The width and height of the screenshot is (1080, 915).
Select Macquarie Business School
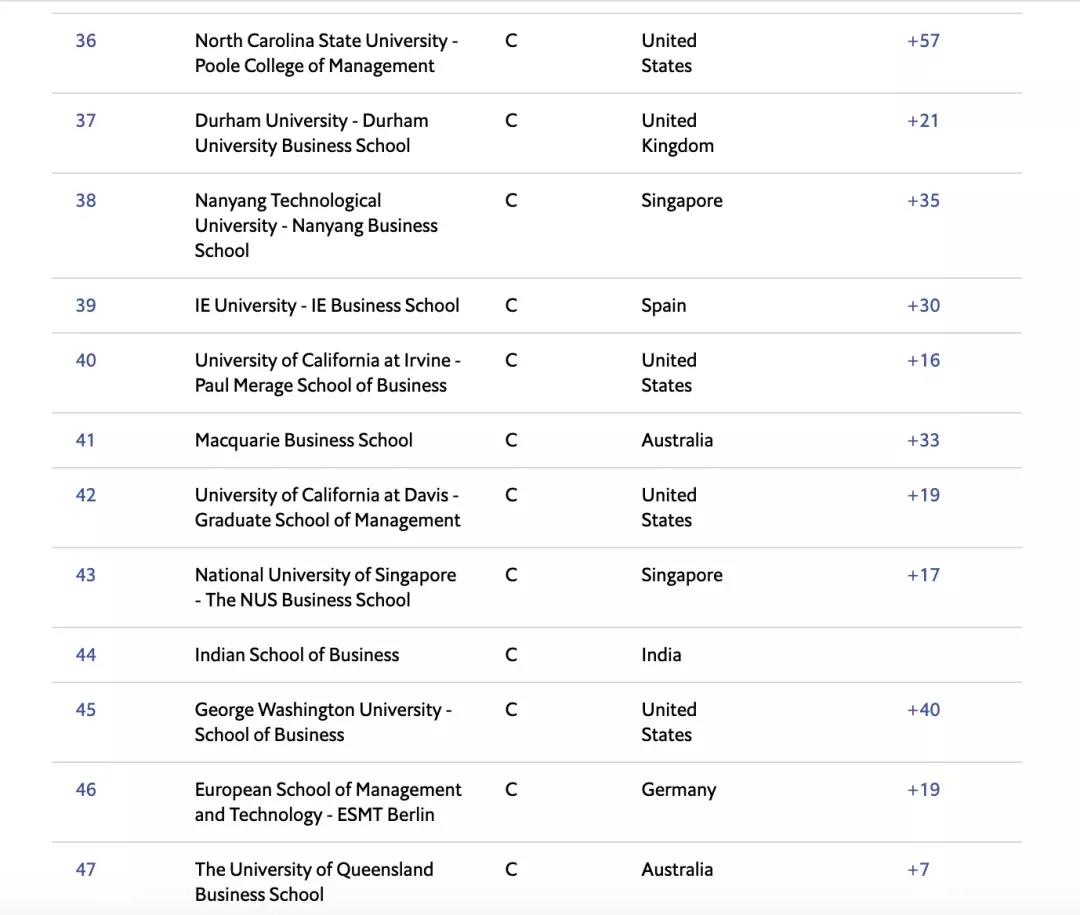tap(303, 441)
